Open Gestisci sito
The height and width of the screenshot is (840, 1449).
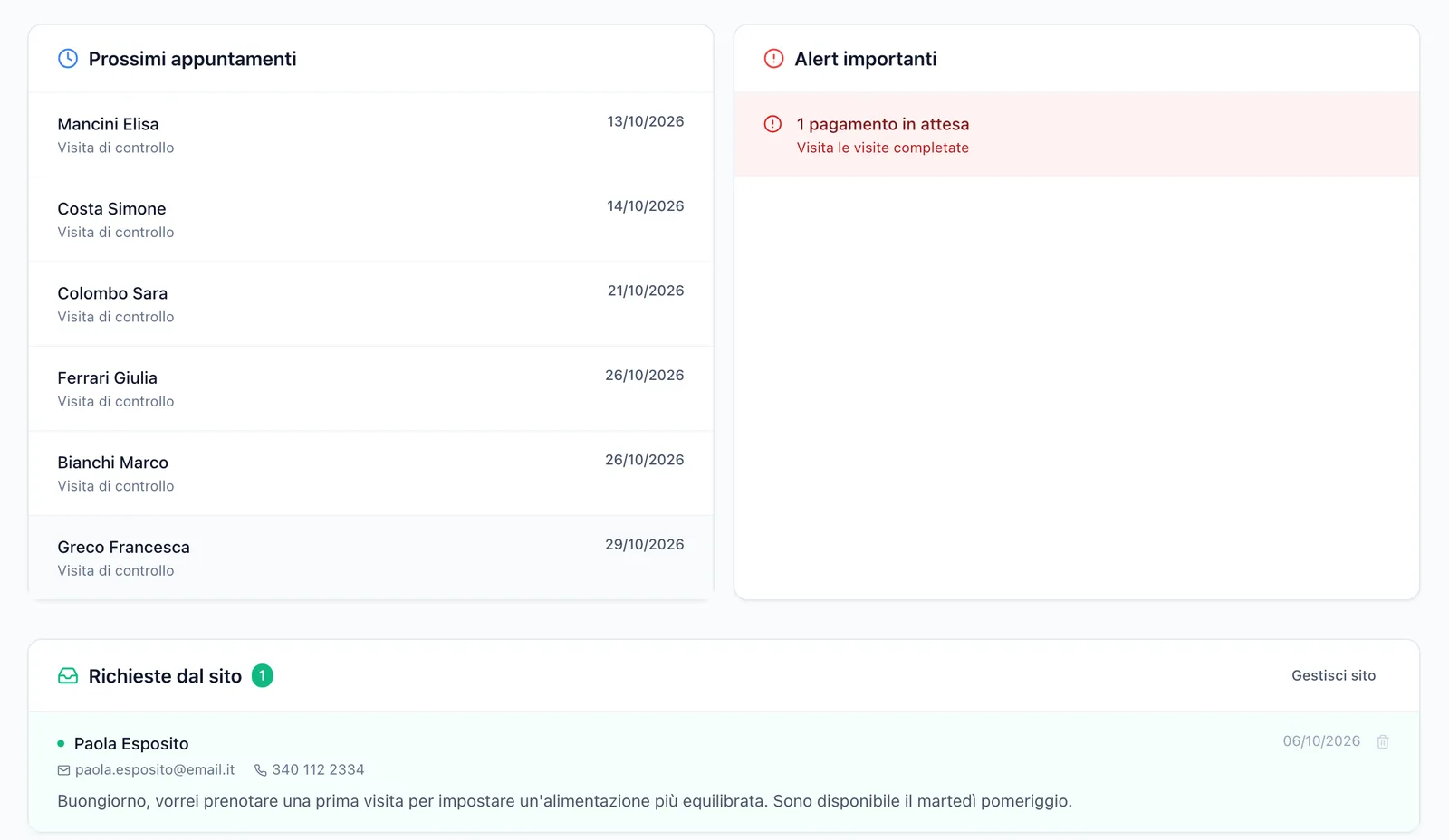(1333, 676)
